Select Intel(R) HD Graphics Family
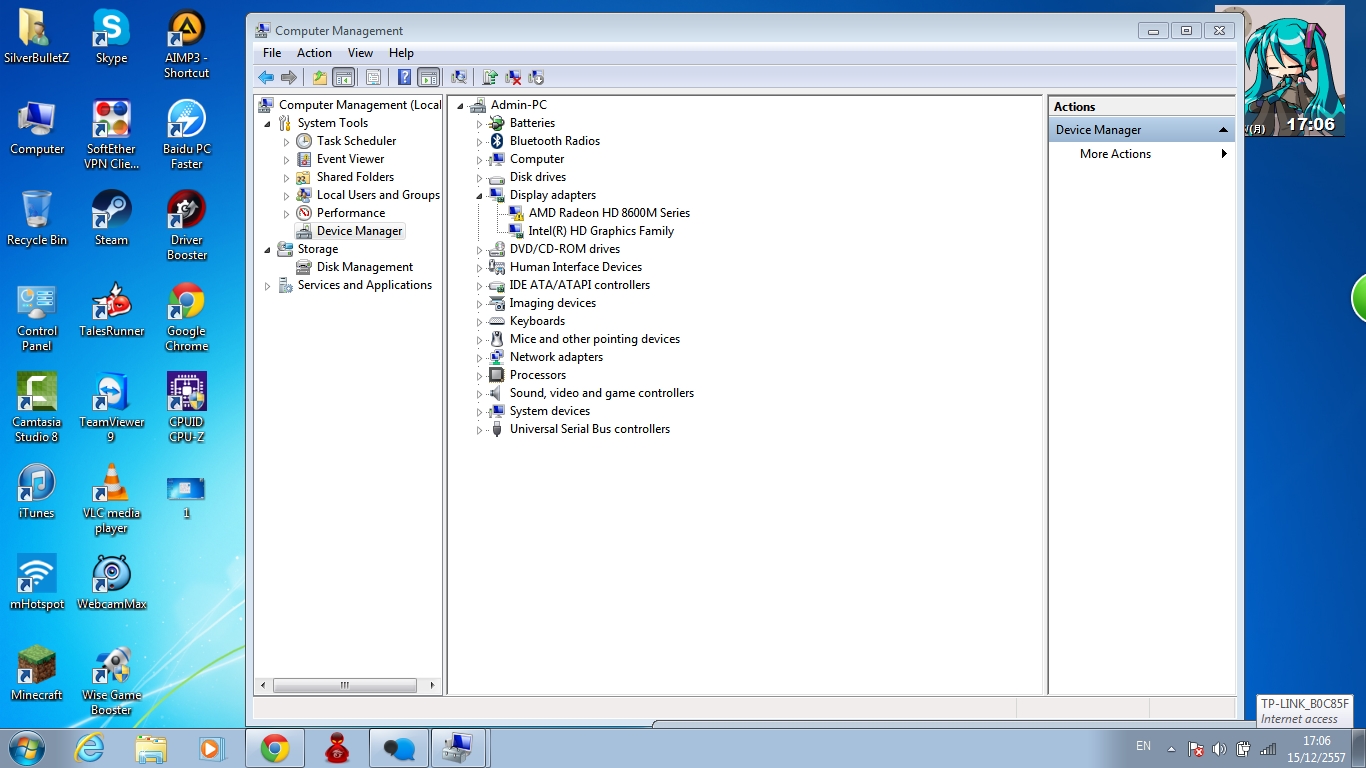Viewport: 1366px width, 768px height. [601, 231]
